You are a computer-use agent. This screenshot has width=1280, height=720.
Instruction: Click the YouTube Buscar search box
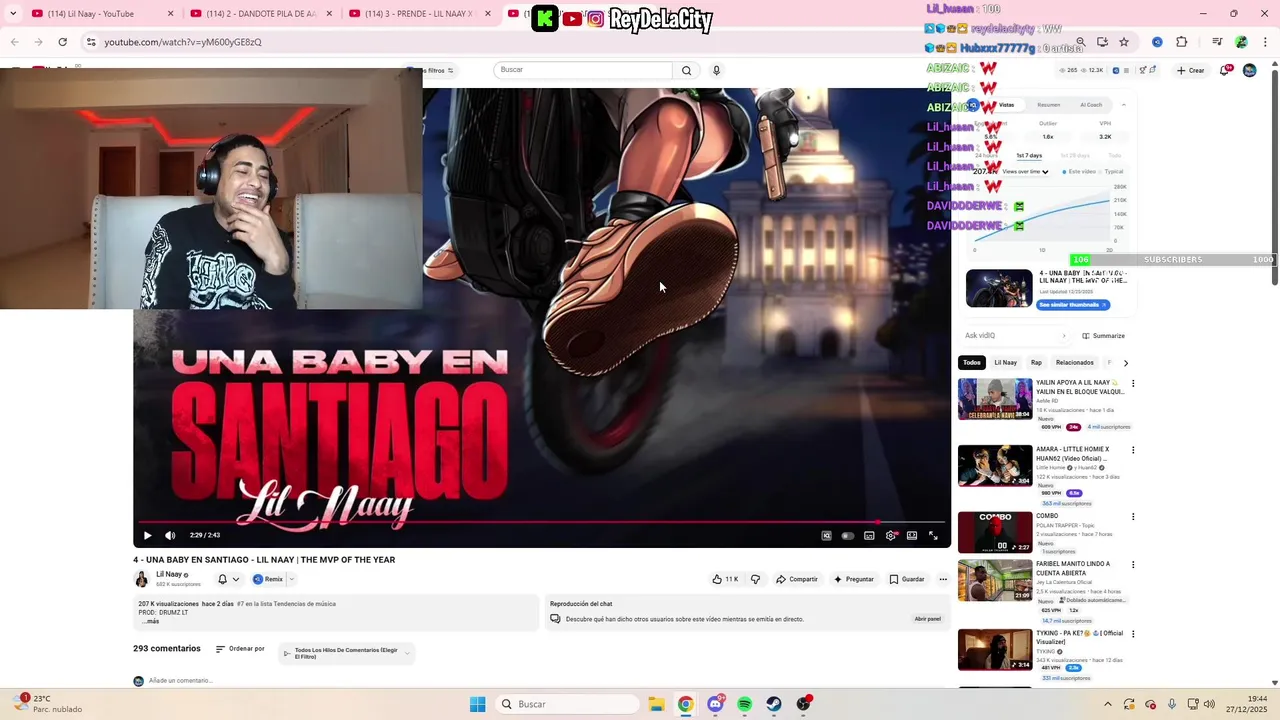(583, 70)
